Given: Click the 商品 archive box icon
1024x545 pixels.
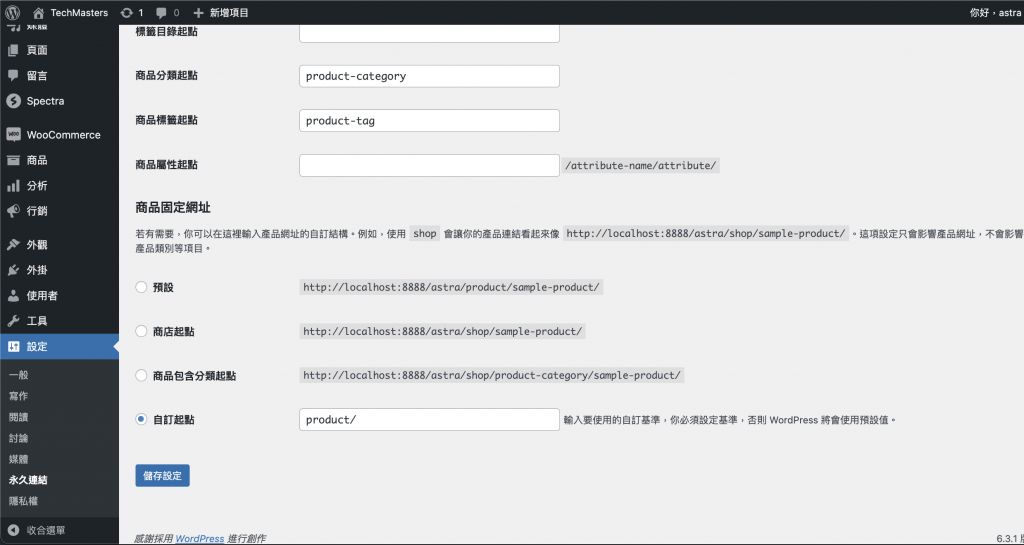Looking at the screenshot, I should click(x=13, y=161).
